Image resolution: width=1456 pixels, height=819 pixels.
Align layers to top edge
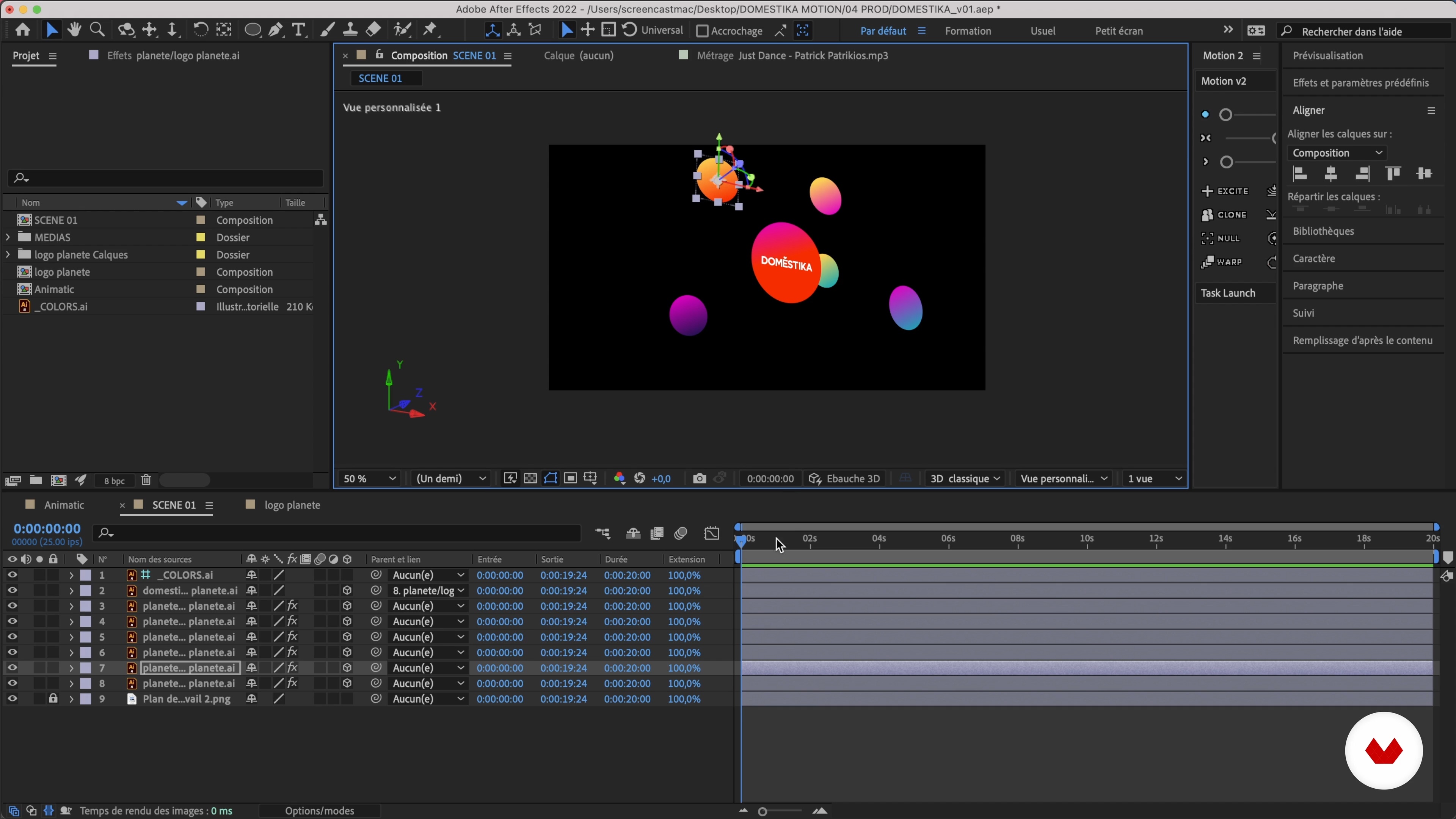coord(1393,174)
